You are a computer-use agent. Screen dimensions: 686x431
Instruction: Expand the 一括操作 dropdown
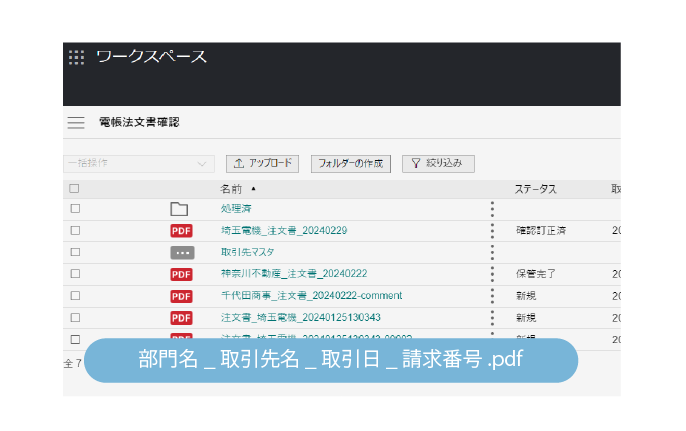click(x=139, y=164)
